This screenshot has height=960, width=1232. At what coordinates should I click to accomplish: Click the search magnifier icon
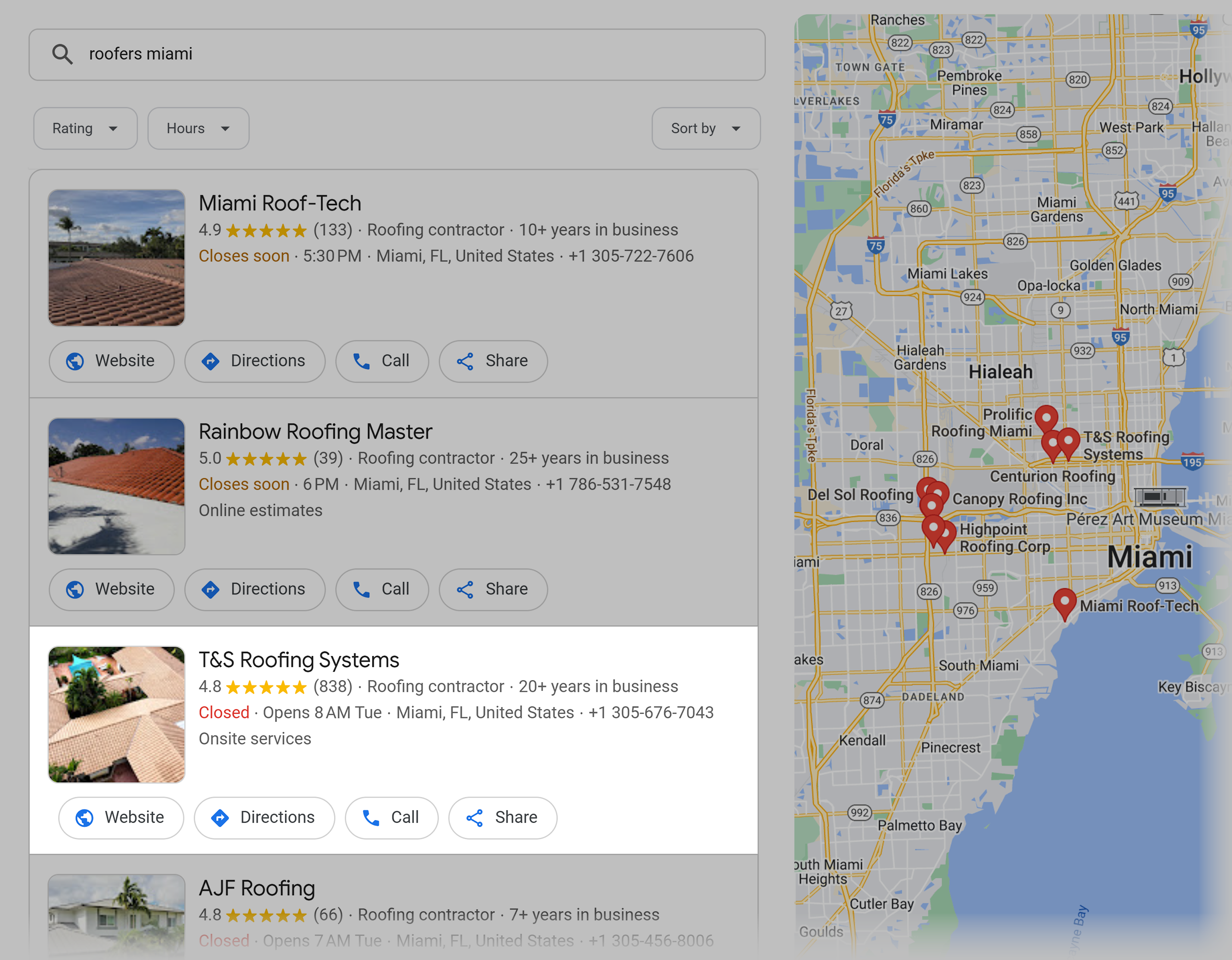point(63,54)
